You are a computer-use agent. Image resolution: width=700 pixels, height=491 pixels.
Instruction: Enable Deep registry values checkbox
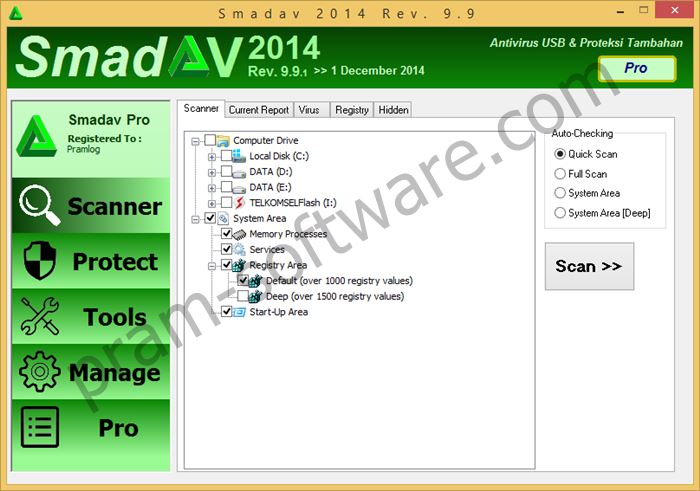(x=243, y=296)
